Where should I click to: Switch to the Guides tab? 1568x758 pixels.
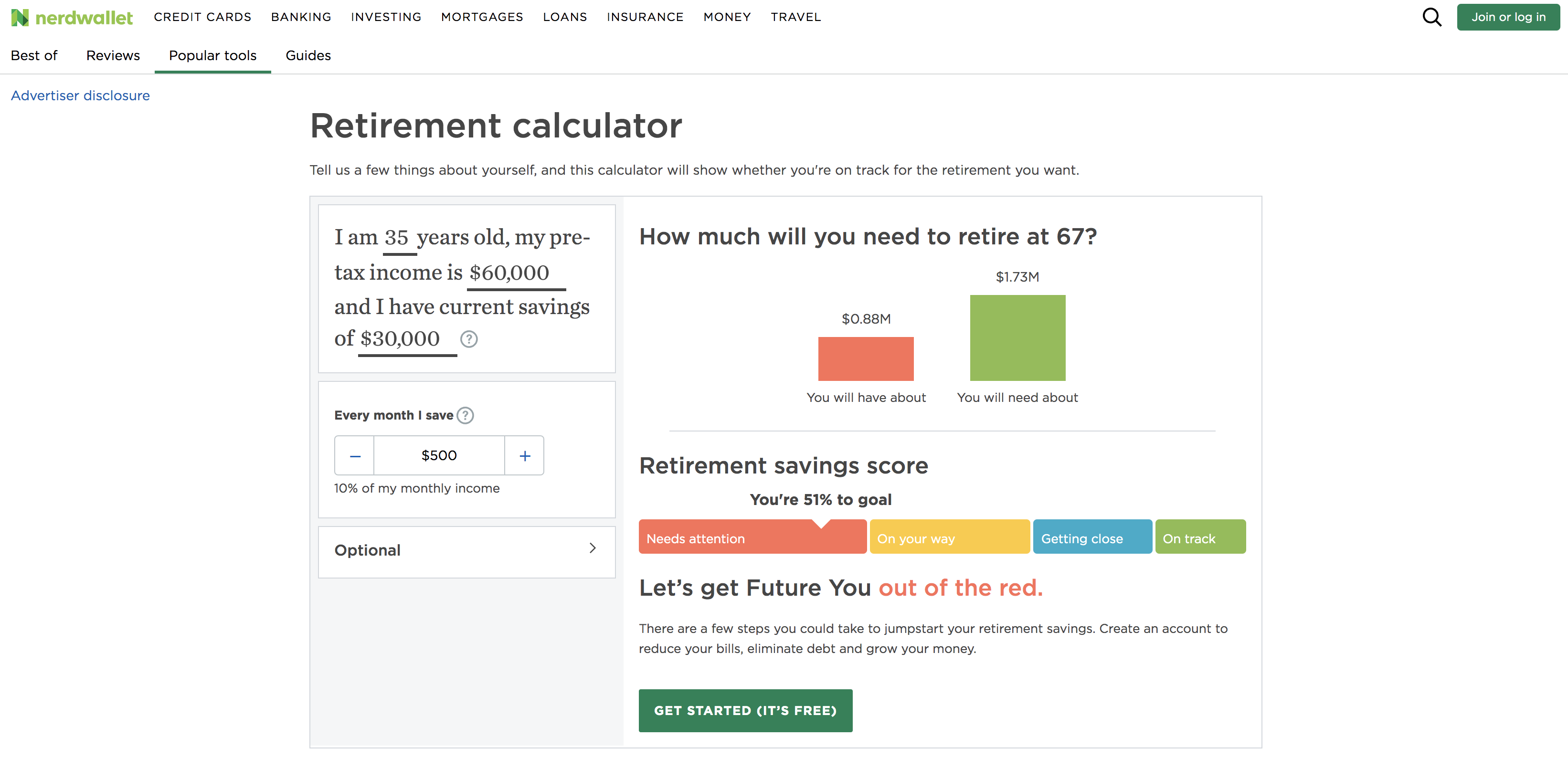308,55
